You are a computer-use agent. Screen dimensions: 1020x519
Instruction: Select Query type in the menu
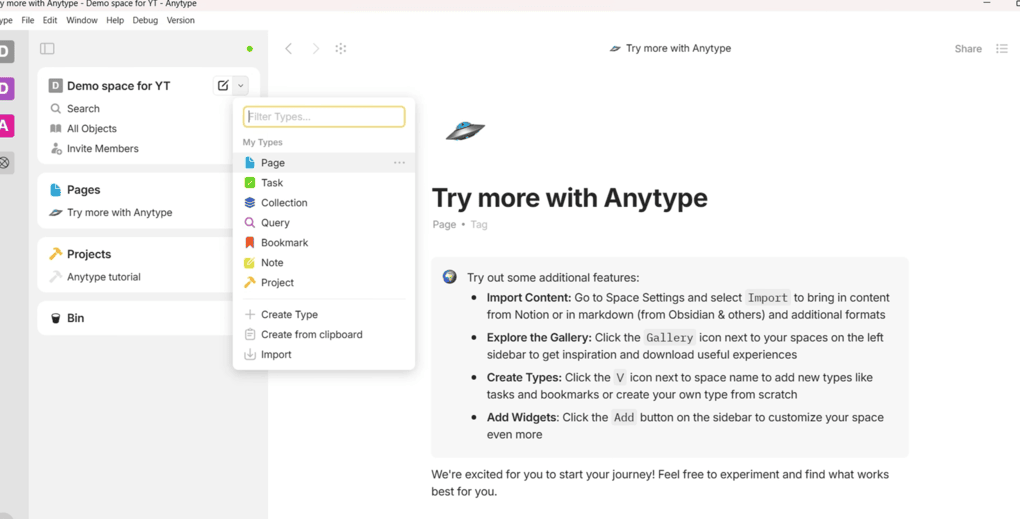pyautogui.click(x=324, y=222)
